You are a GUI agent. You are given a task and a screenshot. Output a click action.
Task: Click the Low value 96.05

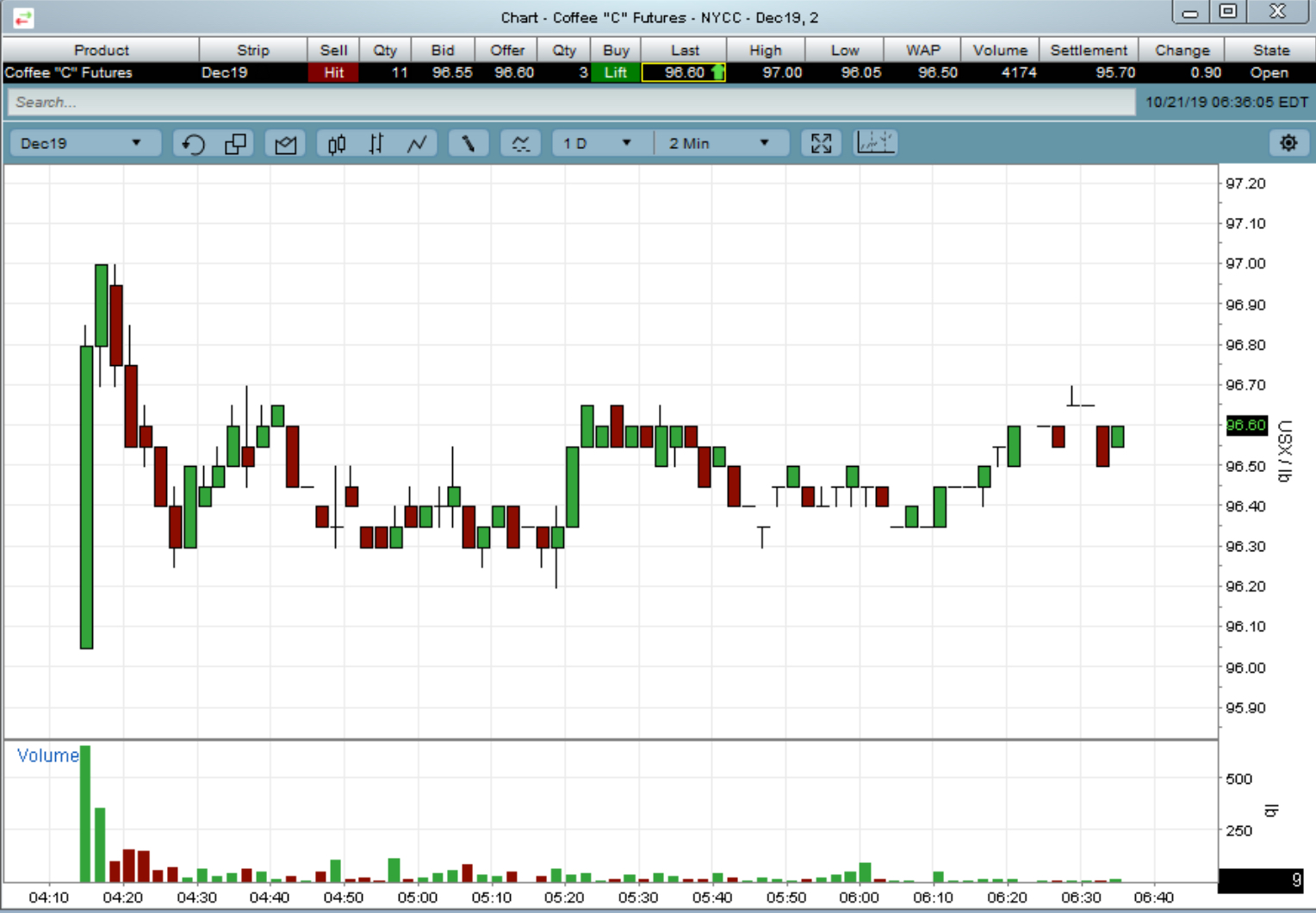pyautogui.click(x=861, y=73)
